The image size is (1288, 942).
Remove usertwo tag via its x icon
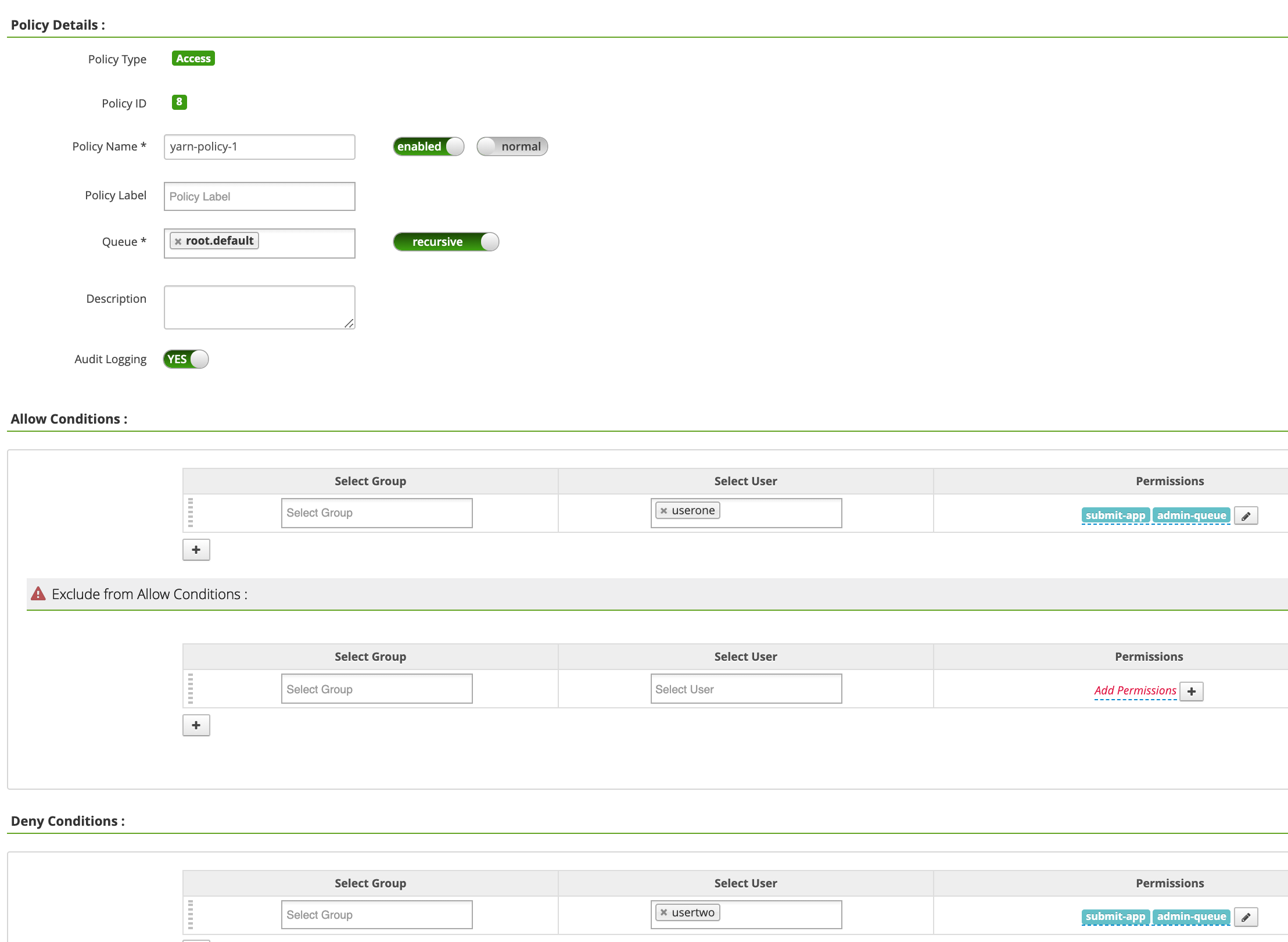[663, 912]
